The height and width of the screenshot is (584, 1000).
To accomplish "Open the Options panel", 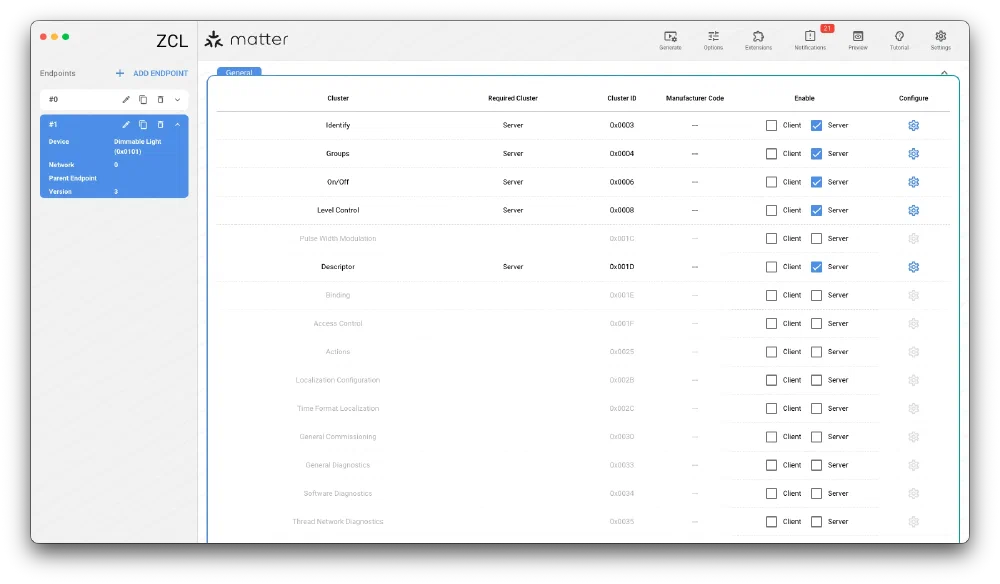I will point(713,38).
